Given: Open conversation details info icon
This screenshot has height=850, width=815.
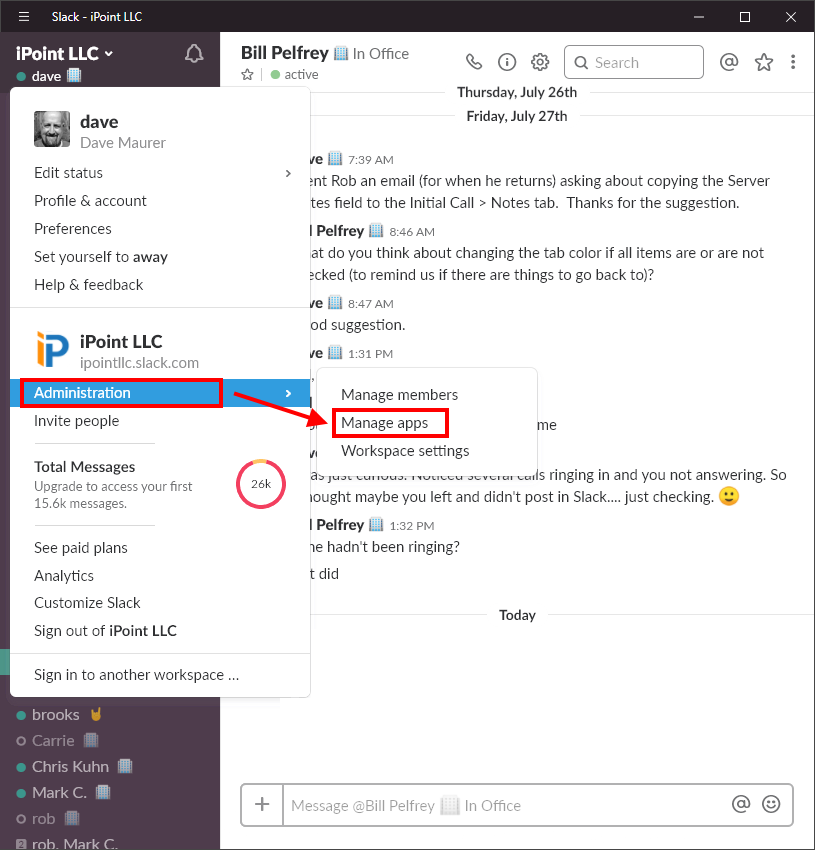Looking at the screenshot, I should click(507, 61).
